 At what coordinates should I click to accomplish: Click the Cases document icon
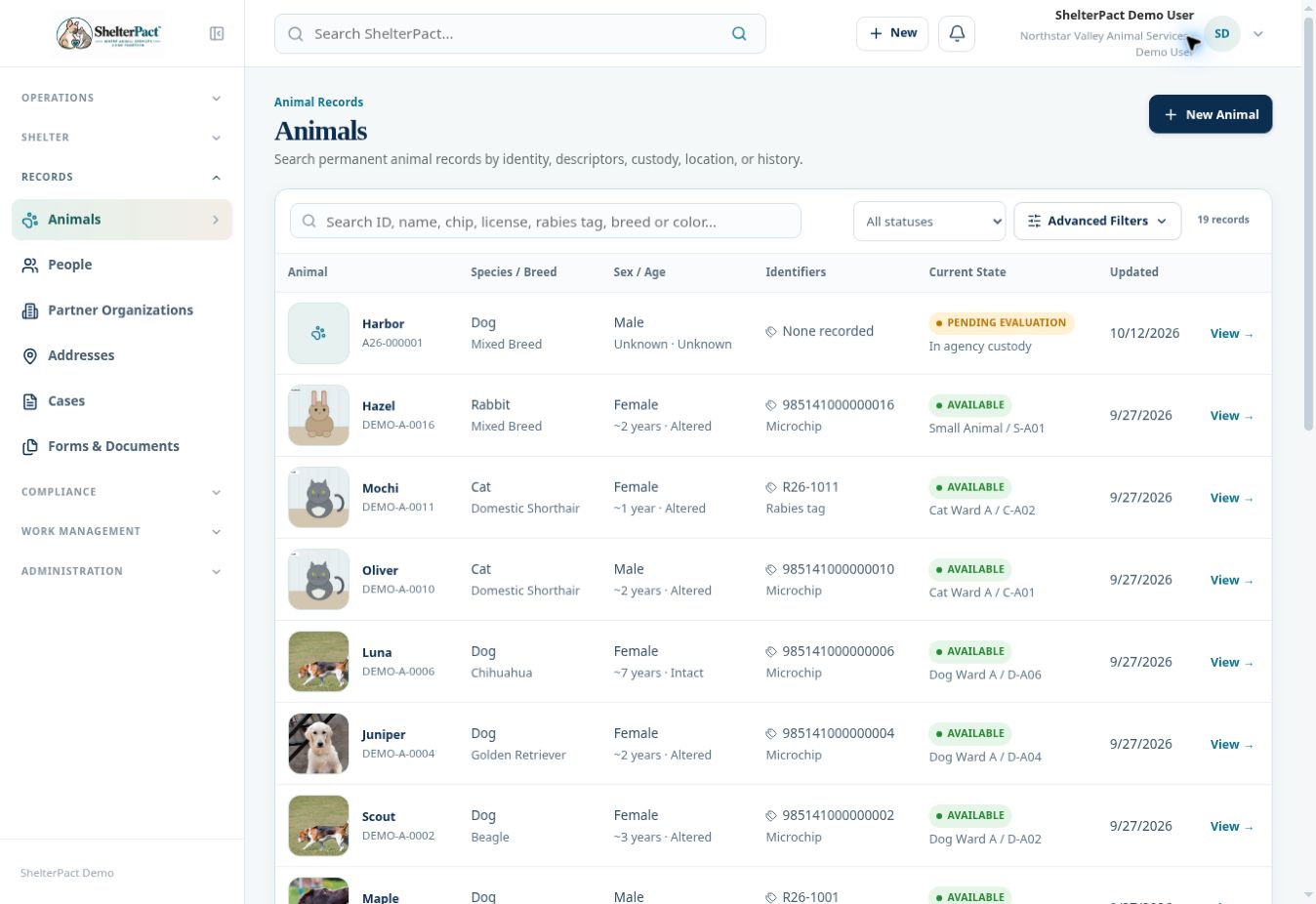(x=30, y=401)
